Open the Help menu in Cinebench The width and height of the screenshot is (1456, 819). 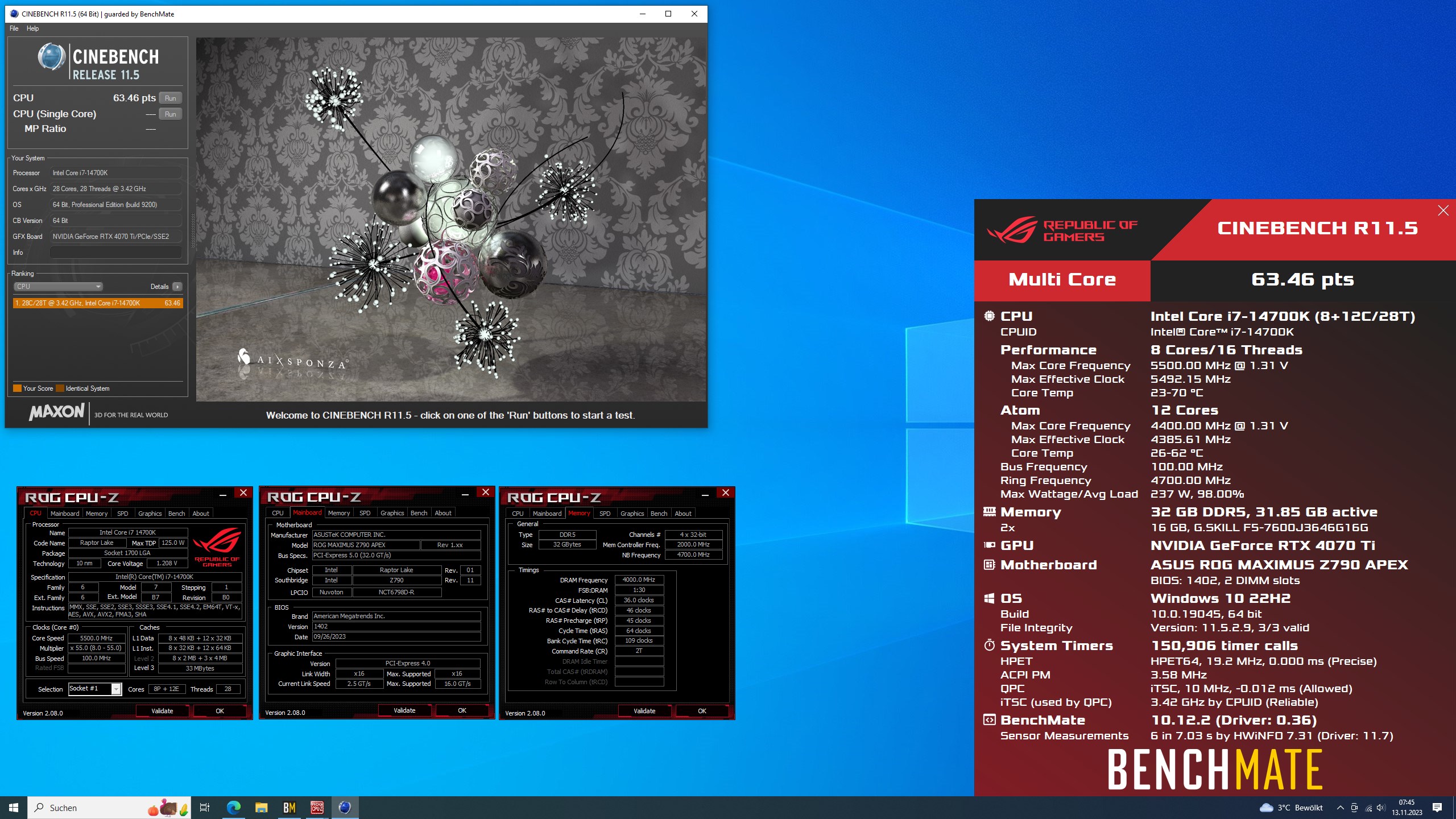click(x=33, y=28)
